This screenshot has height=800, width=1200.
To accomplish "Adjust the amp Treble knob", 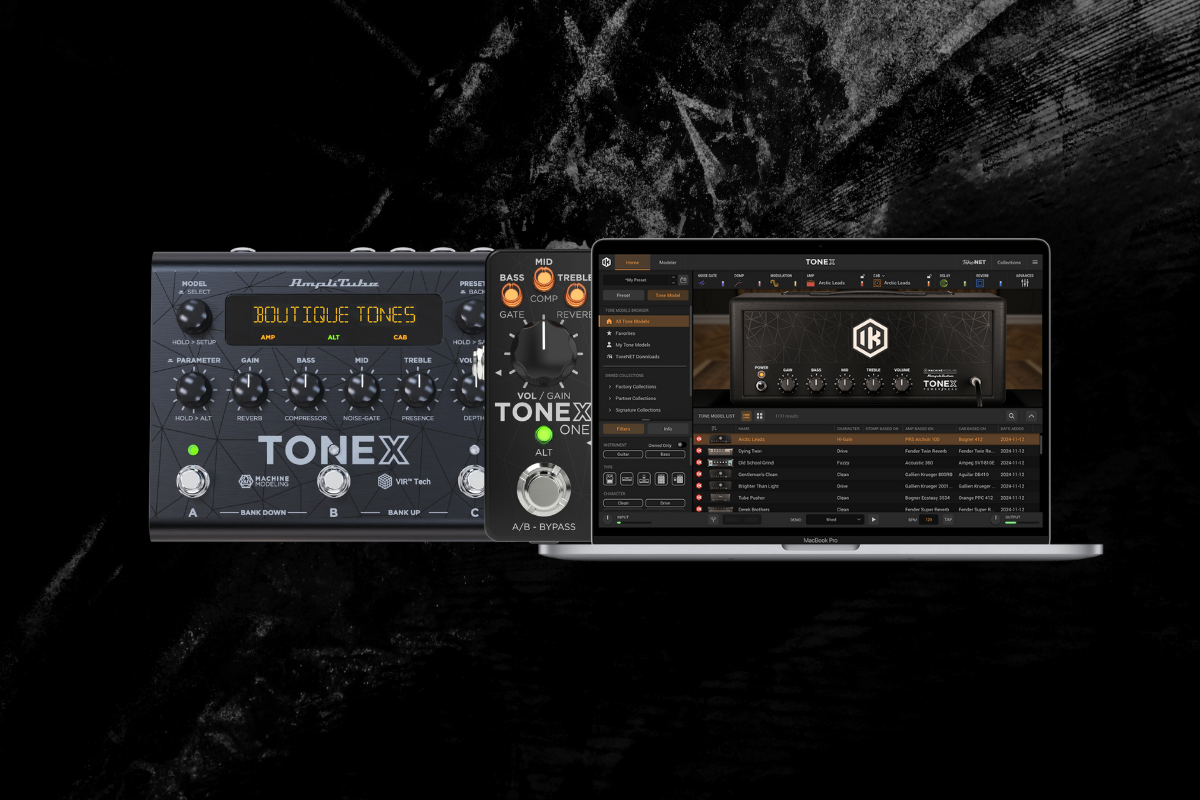I will 873,382.
